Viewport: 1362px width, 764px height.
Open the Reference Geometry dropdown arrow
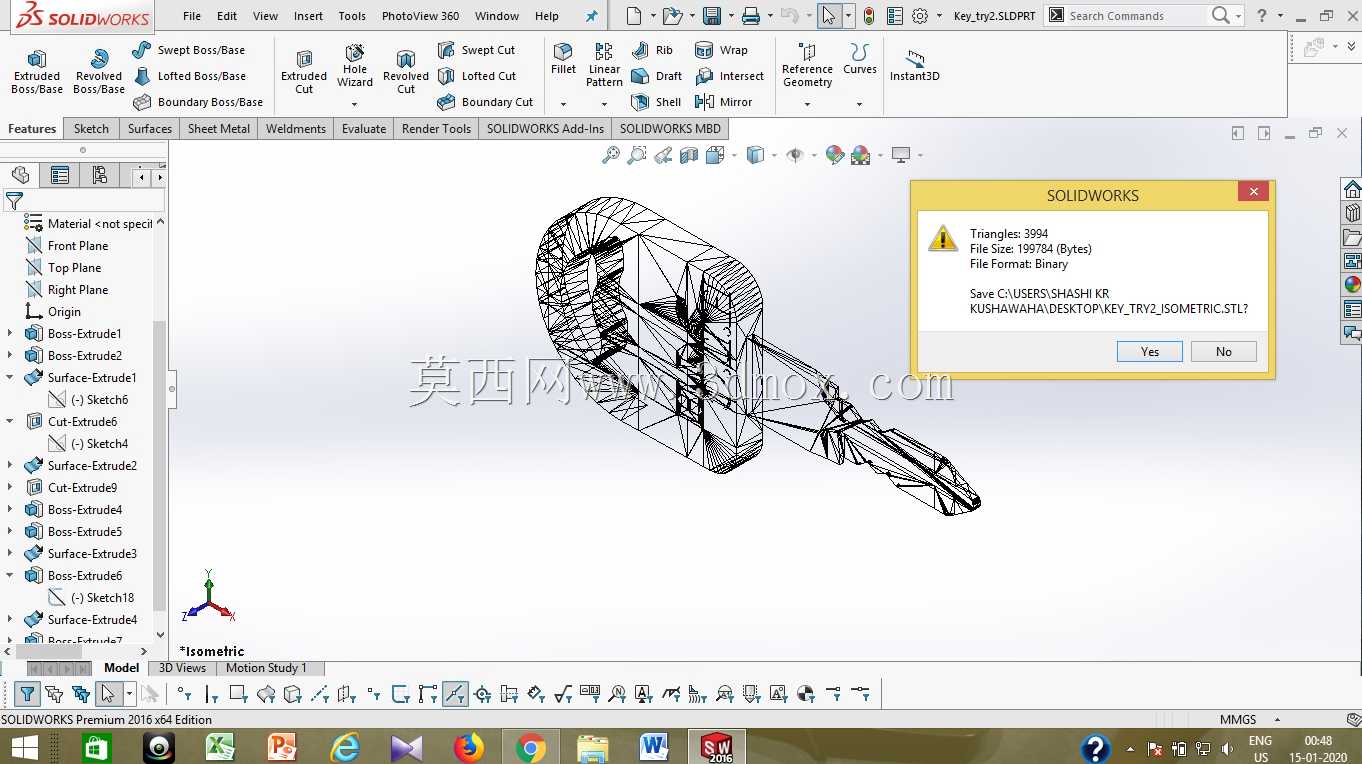(x=807, y=104)
